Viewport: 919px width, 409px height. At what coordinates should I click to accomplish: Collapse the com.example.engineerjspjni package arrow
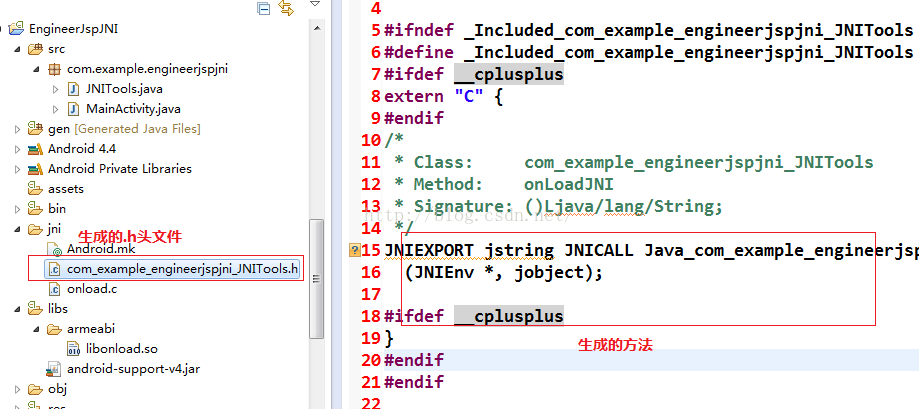coord(36,69)
